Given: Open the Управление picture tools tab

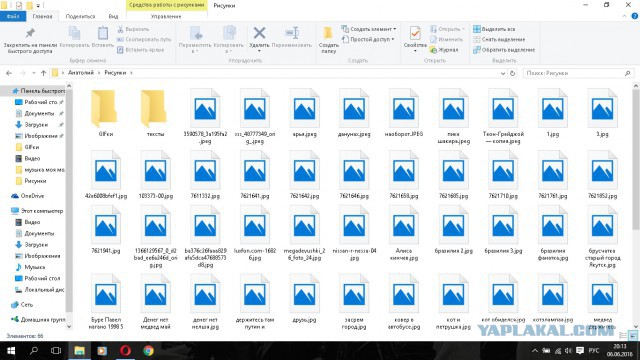Looking at the screenshot, I should tap(166, 16).
